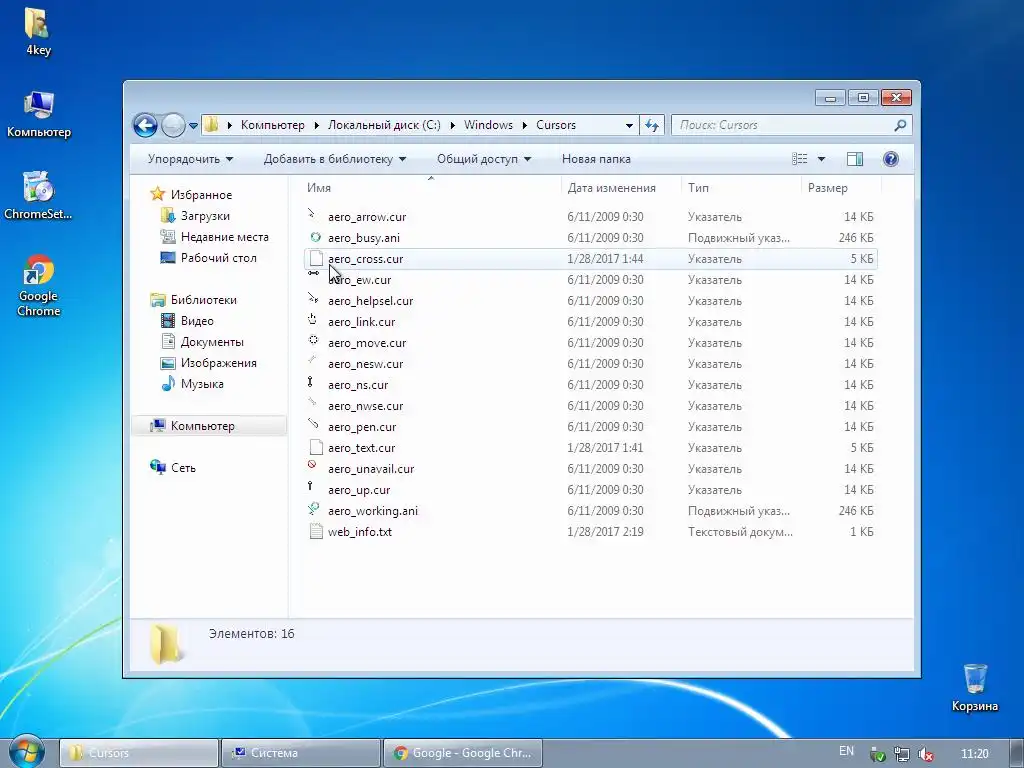The width and height of the screenshot is (1024, 768).
Task: Switch to Система taskbar window
Action: click(301, 753)
